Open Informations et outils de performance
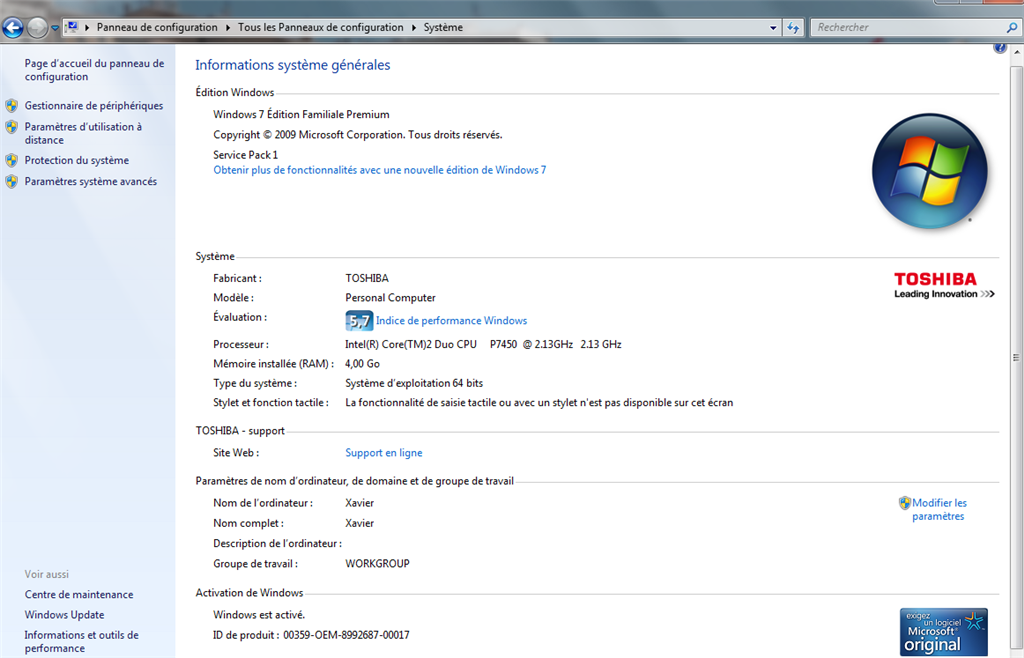The width and height of the screenshot is (1024, 658). point(82,642)
